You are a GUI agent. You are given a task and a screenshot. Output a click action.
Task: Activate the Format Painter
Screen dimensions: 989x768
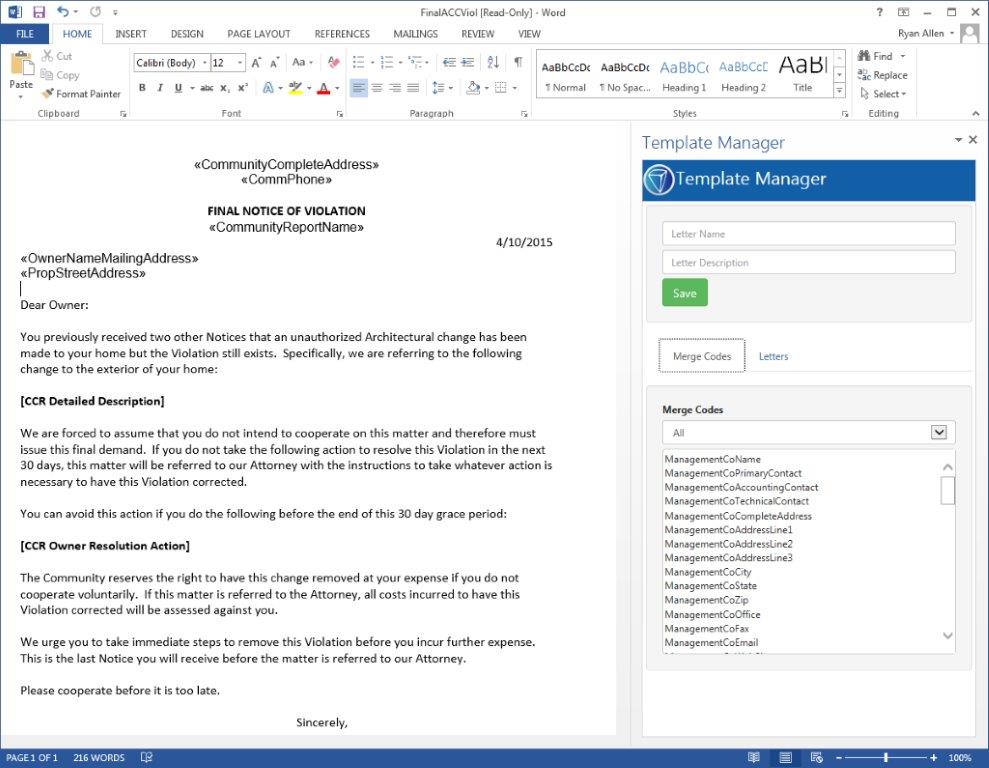coord(81,93)
